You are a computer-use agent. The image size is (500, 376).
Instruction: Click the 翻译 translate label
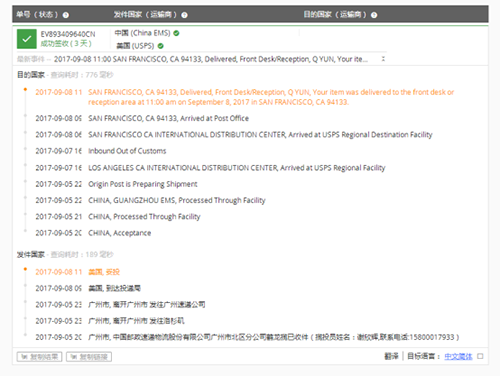391,356
